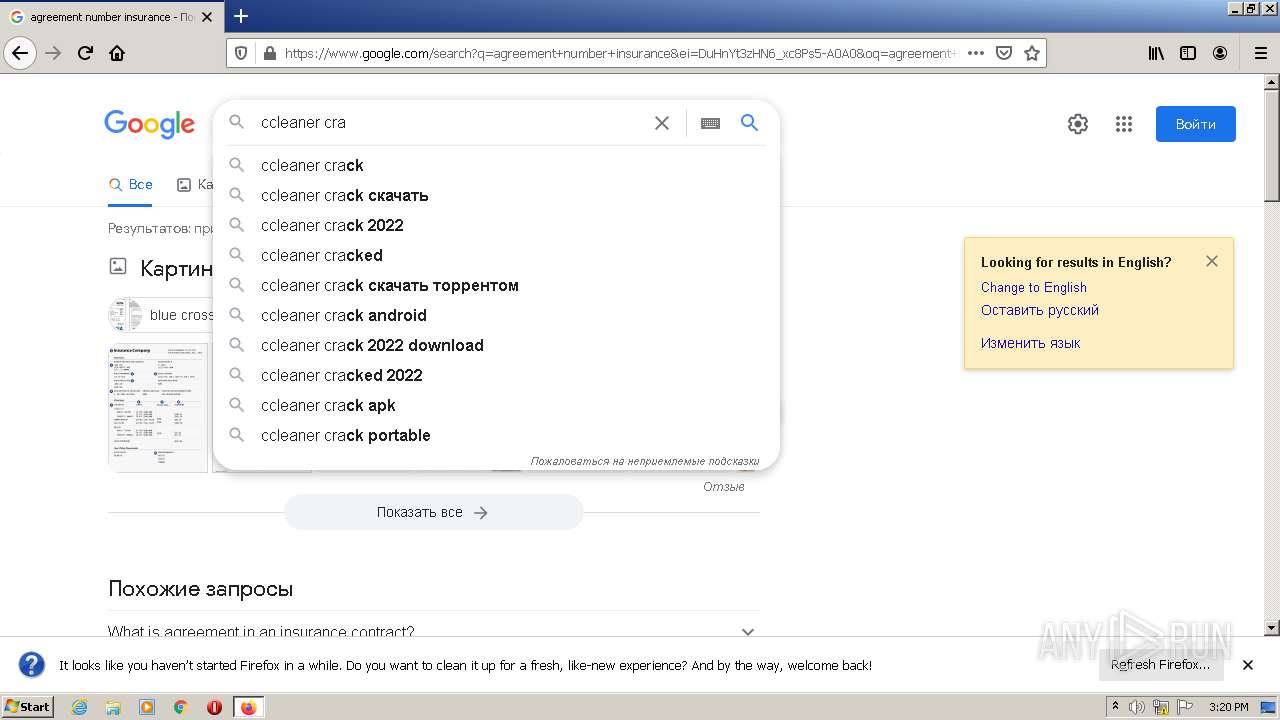Click the Refresh Firefox button
1280x720 pixels.
(x=1160, y=665)
